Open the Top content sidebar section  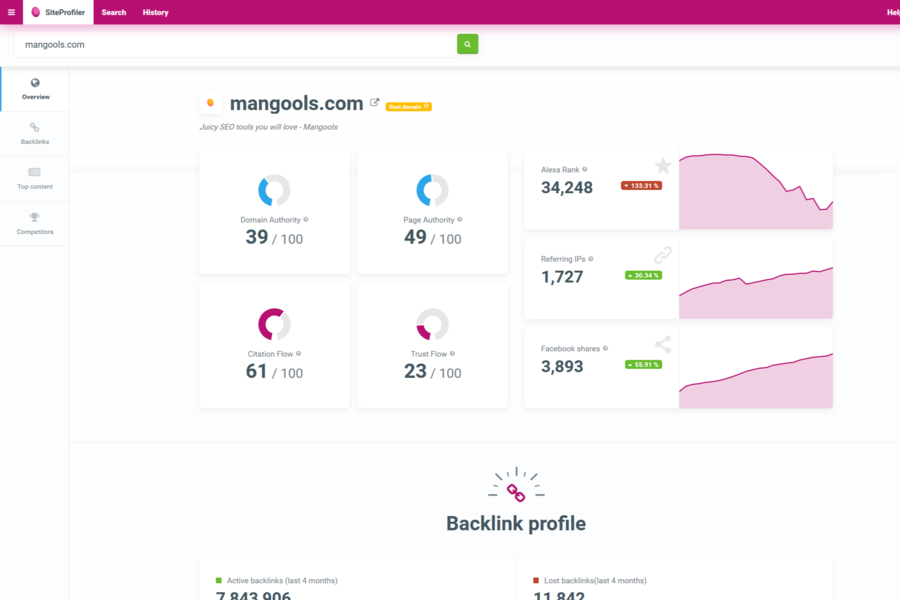click(35, 179)
